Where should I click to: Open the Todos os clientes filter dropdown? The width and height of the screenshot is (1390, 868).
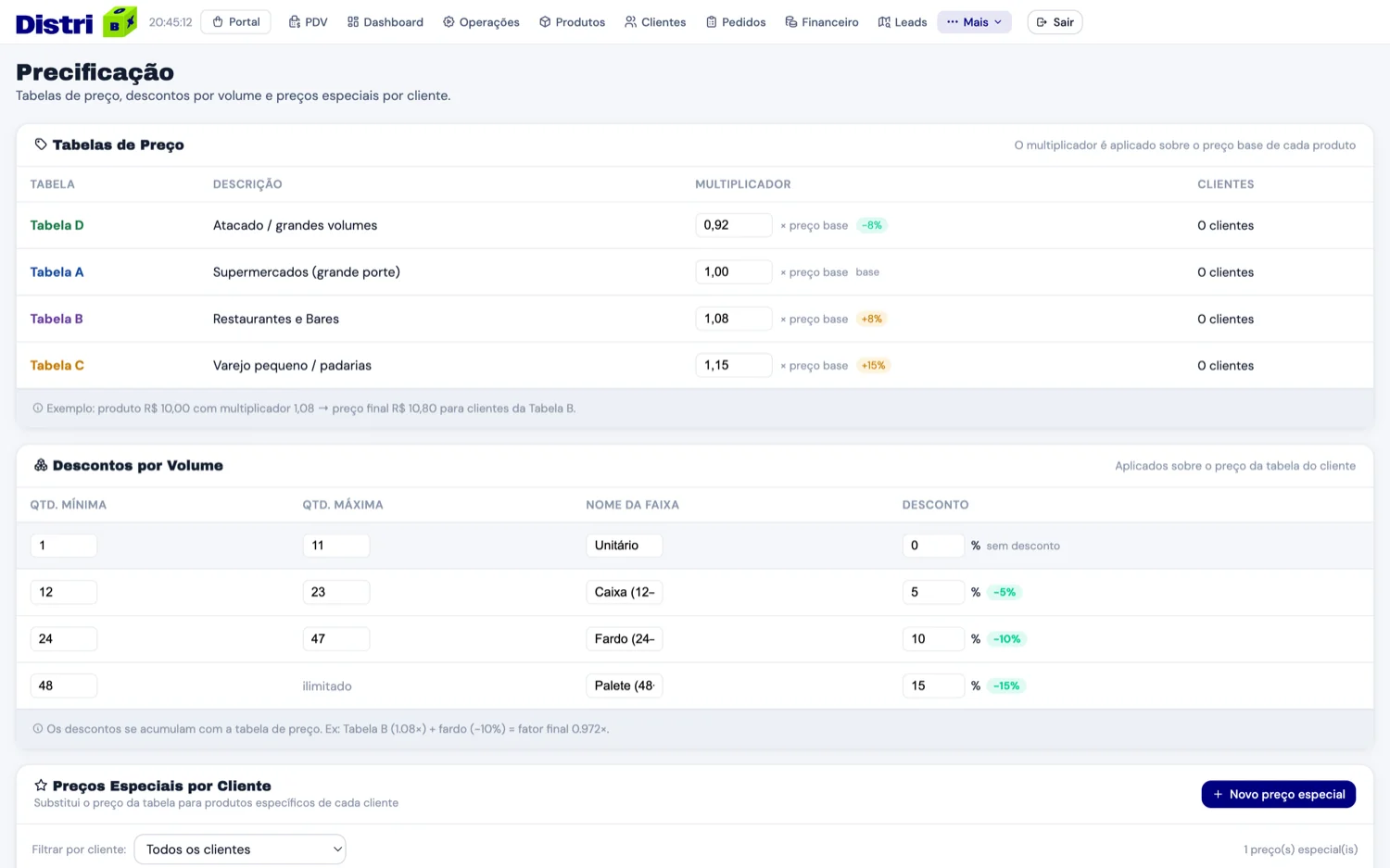coord(240,849)
